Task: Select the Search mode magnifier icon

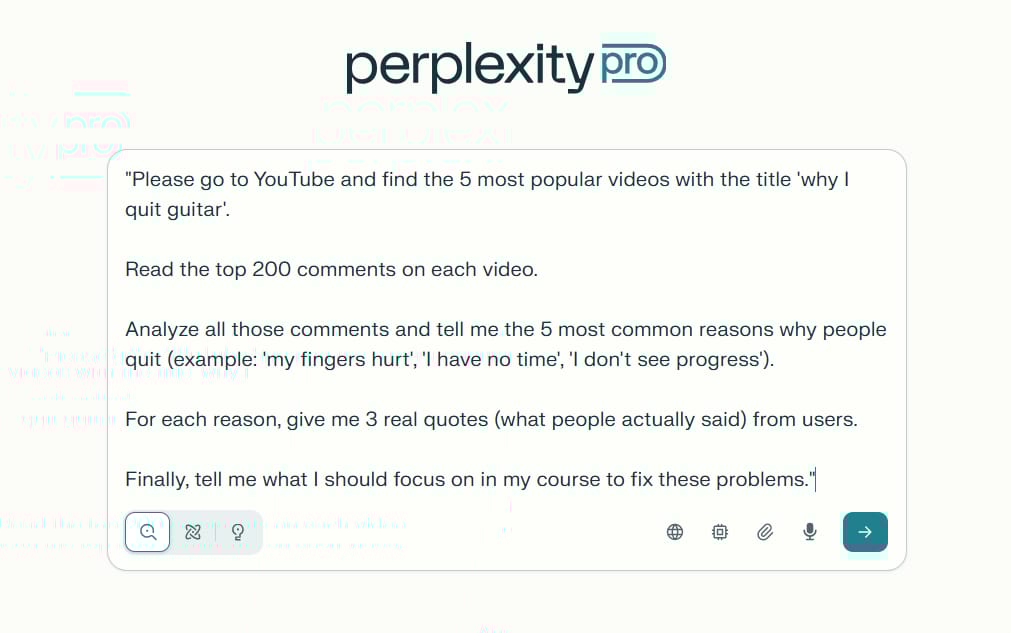Action: pos(148,532)
